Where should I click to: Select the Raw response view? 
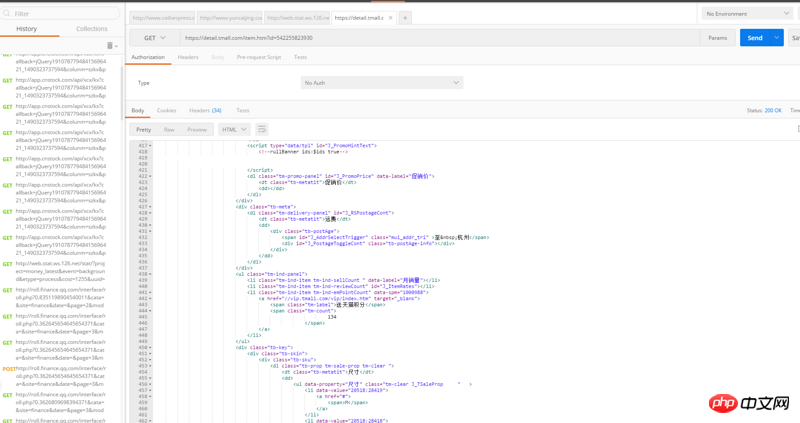(x=169, y=129)
